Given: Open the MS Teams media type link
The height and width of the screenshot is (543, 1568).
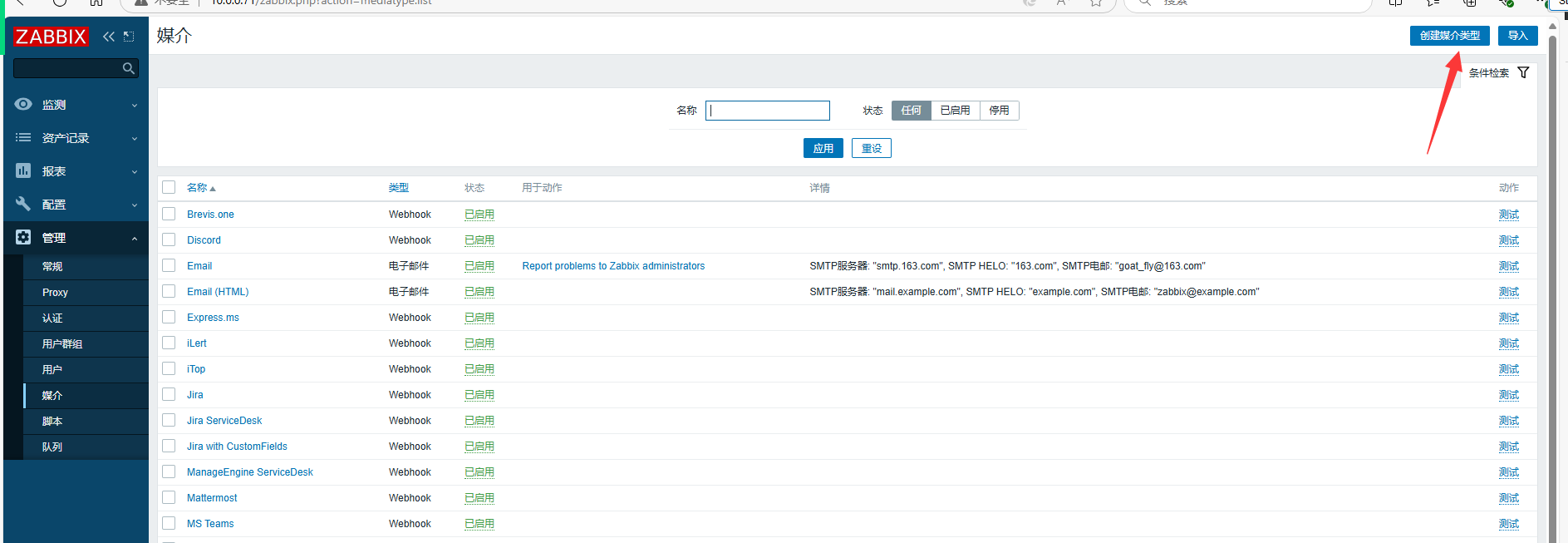Looking at the screenshot, I should [210, 524].
